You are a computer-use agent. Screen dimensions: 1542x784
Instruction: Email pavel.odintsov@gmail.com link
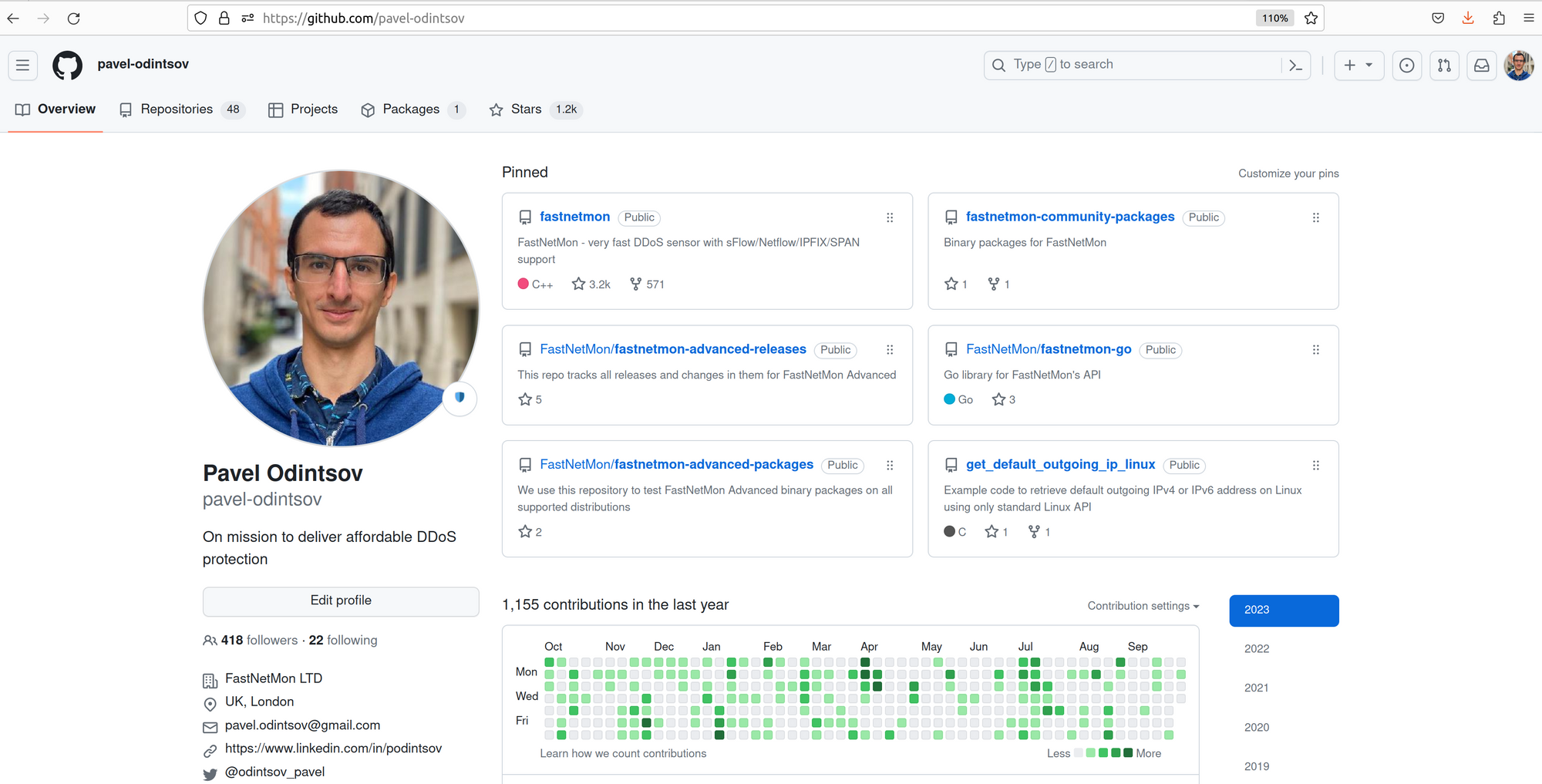[x=303, y=726]
